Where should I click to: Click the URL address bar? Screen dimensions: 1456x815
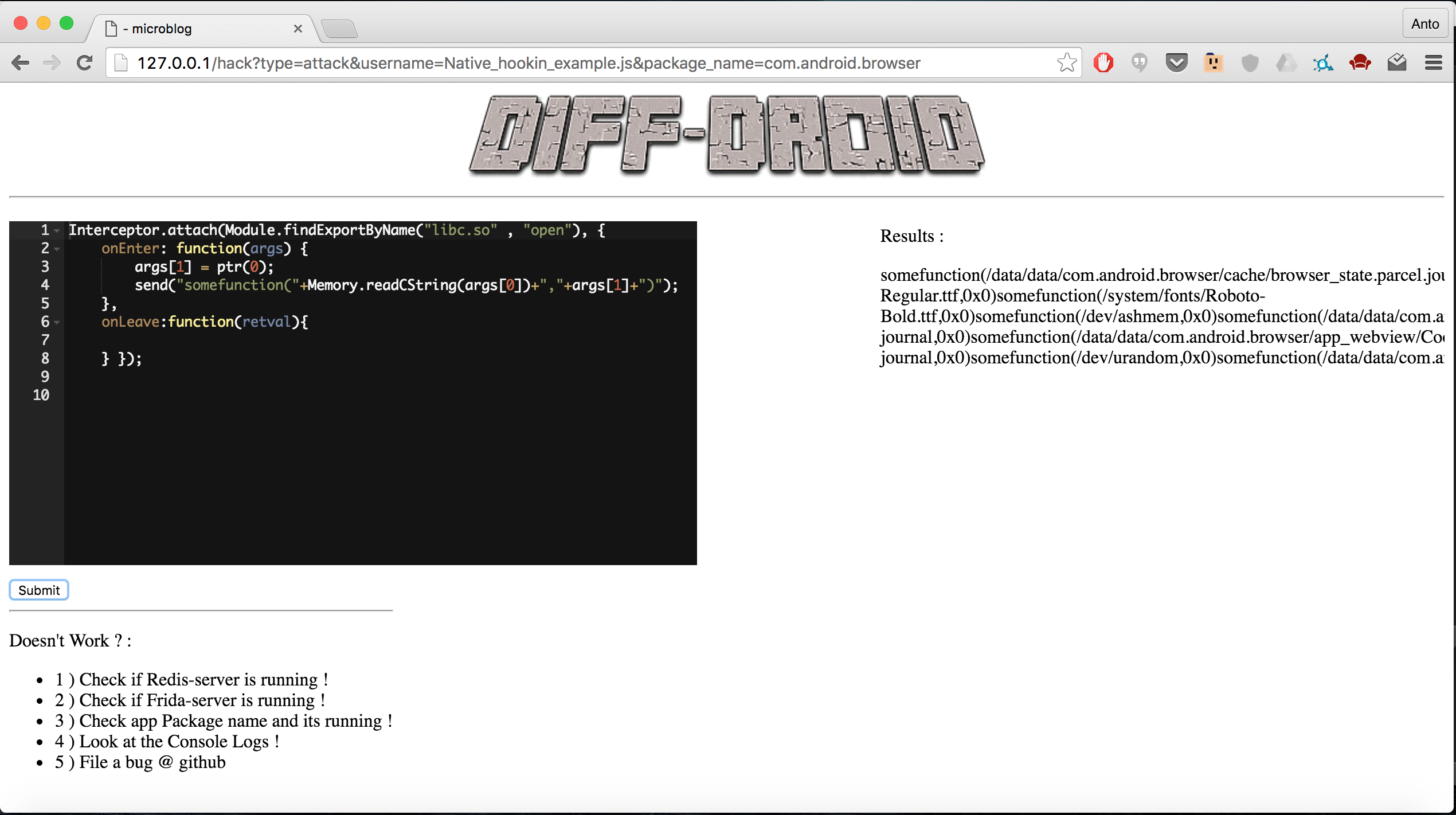coord(573,62)
